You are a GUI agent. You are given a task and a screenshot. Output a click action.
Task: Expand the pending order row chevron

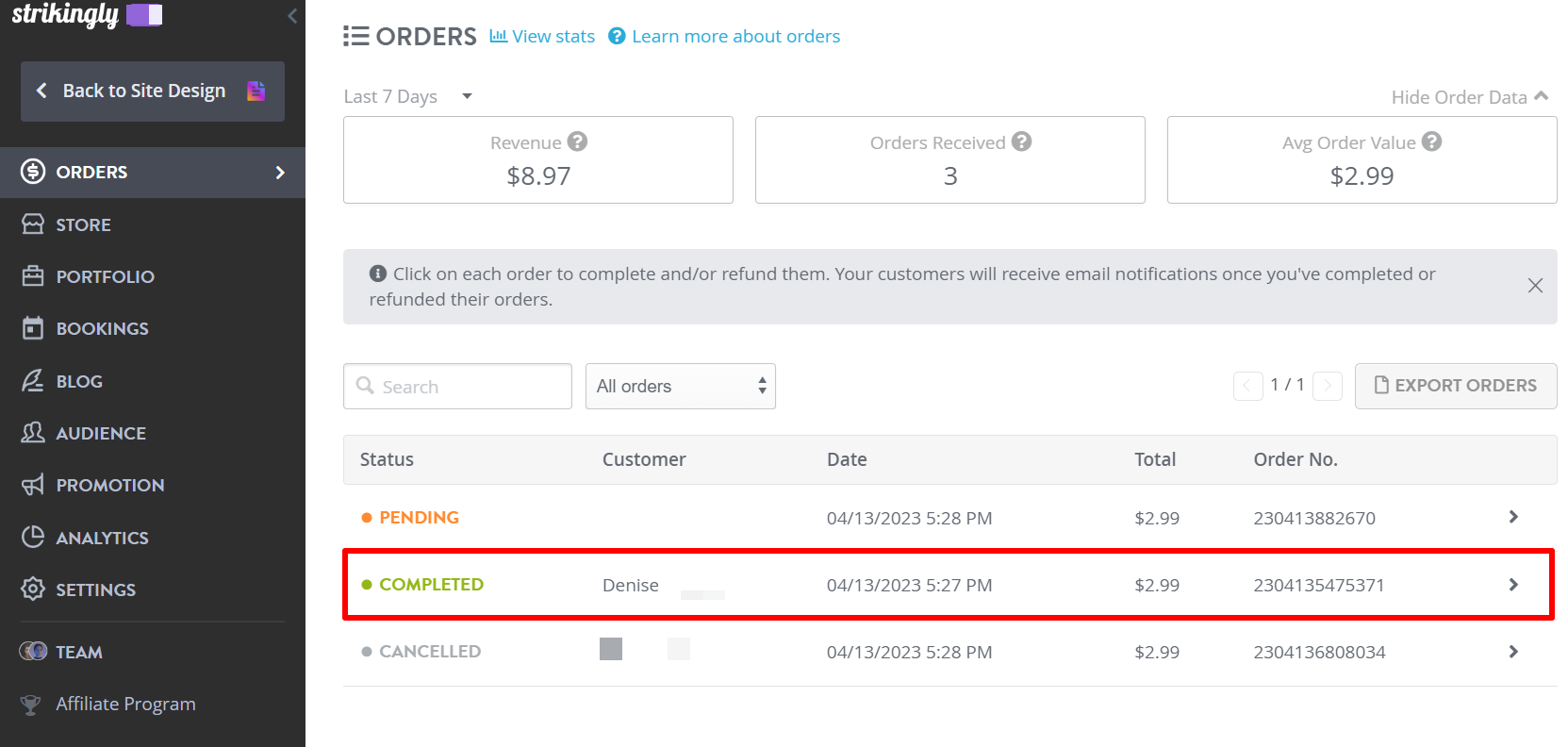click(1512, 517)
